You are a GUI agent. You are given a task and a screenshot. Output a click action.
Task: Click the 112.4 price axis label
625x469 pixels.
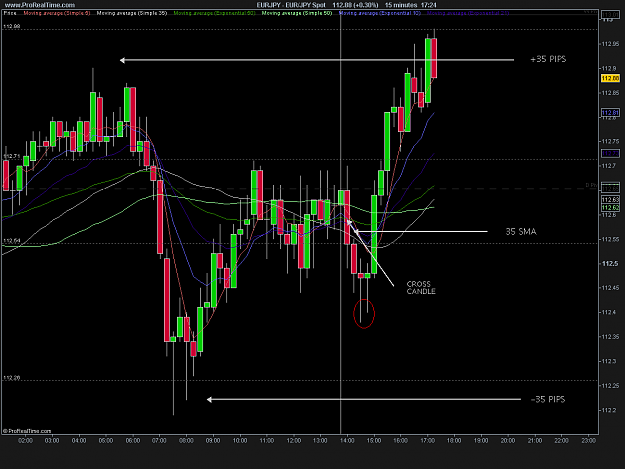[x=610, y=312]
